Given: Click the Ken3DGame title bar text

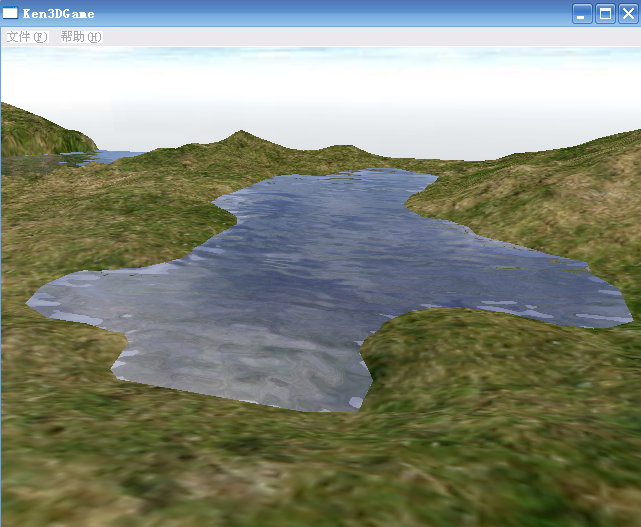Looking at the screenshot, I should tap(58, 14).
